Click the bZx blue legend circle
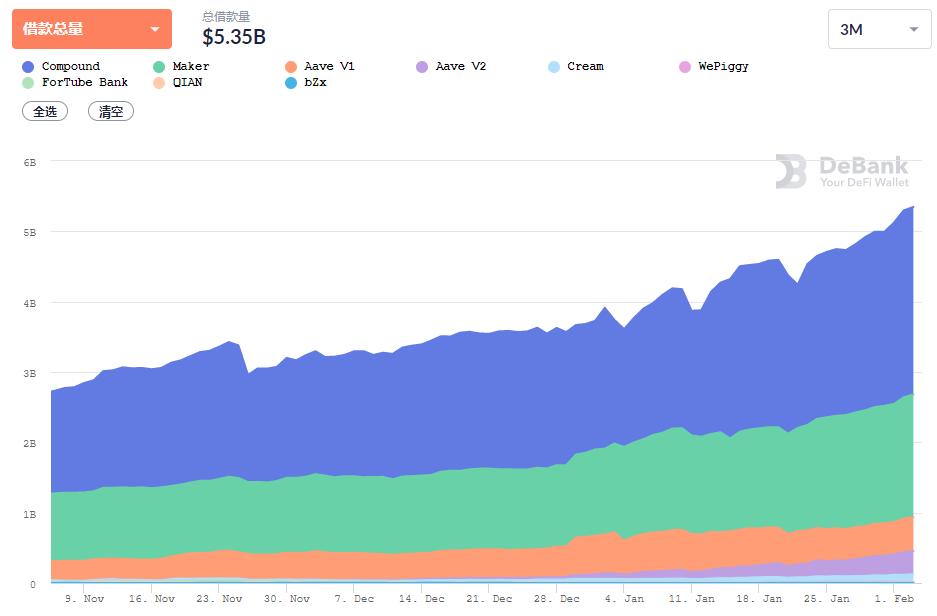 291,83
